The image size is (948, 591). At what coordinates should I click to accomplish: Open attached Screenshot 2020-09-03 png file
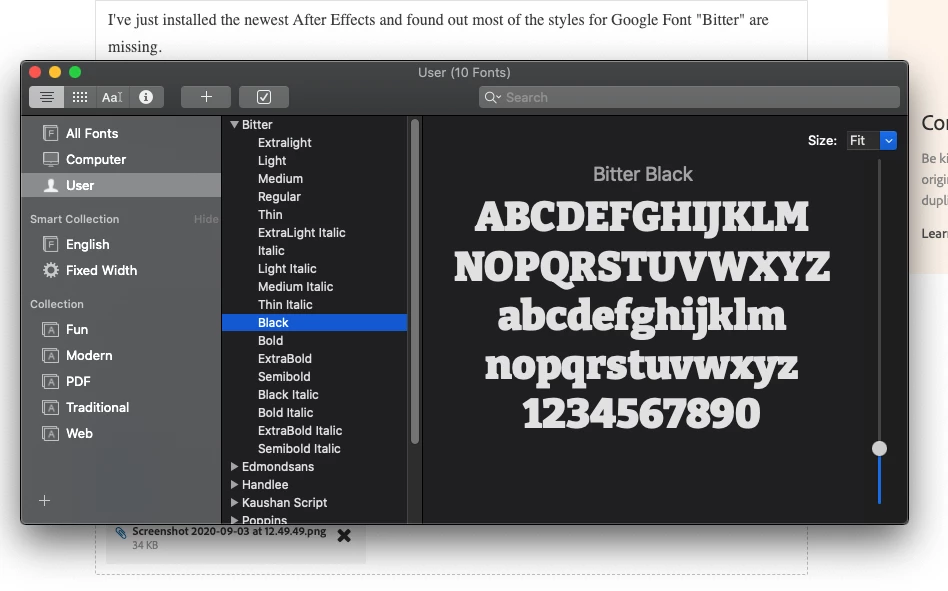229,532
